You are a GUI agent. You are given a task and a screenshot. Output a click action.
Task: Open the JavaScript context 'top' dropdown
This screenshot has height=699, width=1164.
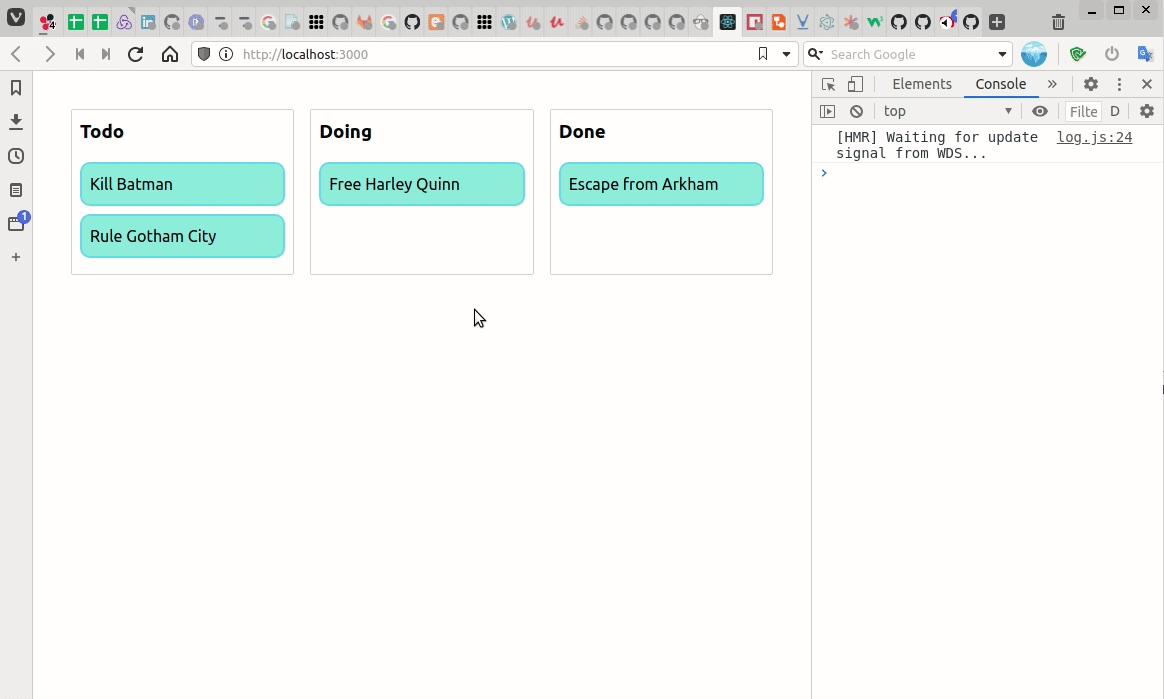[x=948, y=111]
